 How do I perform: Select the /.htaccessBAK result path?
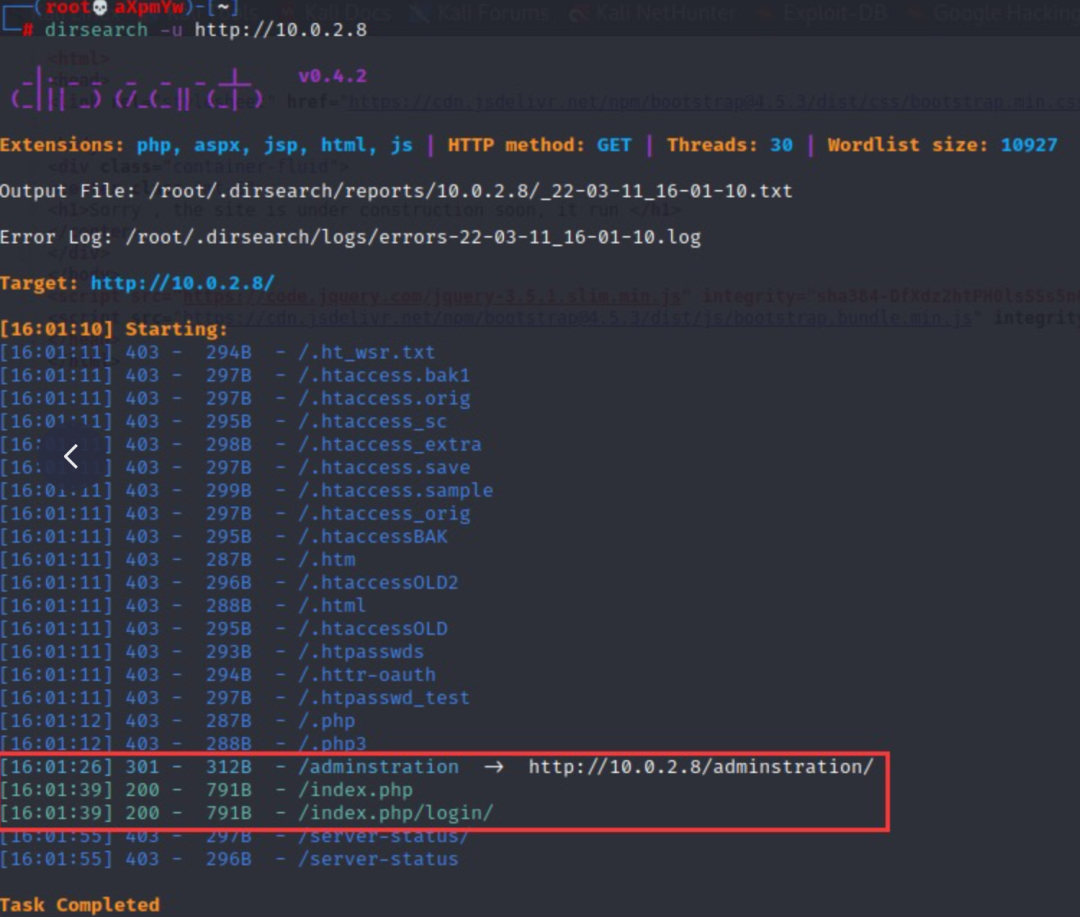tap(373, 537)
